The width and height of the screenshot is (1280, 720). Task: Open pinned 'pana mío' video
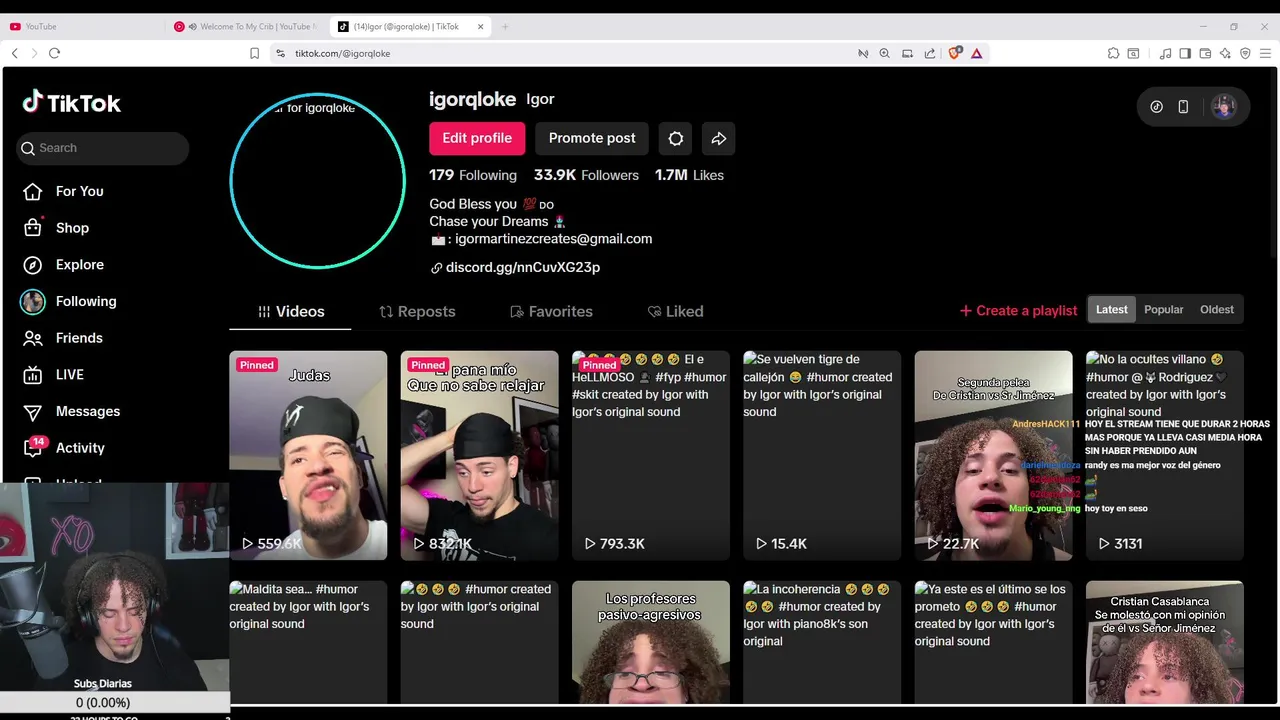point(480,455)
